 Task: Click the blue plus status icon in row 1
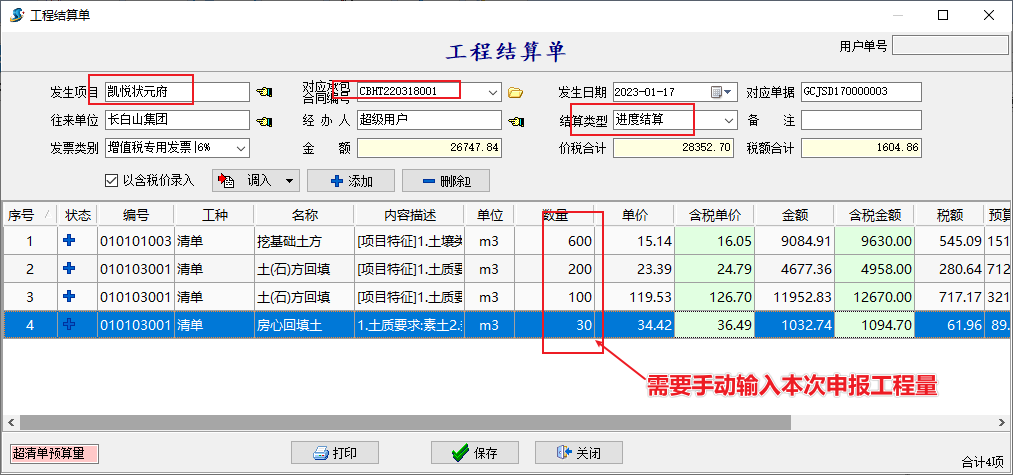click(69, 241)
